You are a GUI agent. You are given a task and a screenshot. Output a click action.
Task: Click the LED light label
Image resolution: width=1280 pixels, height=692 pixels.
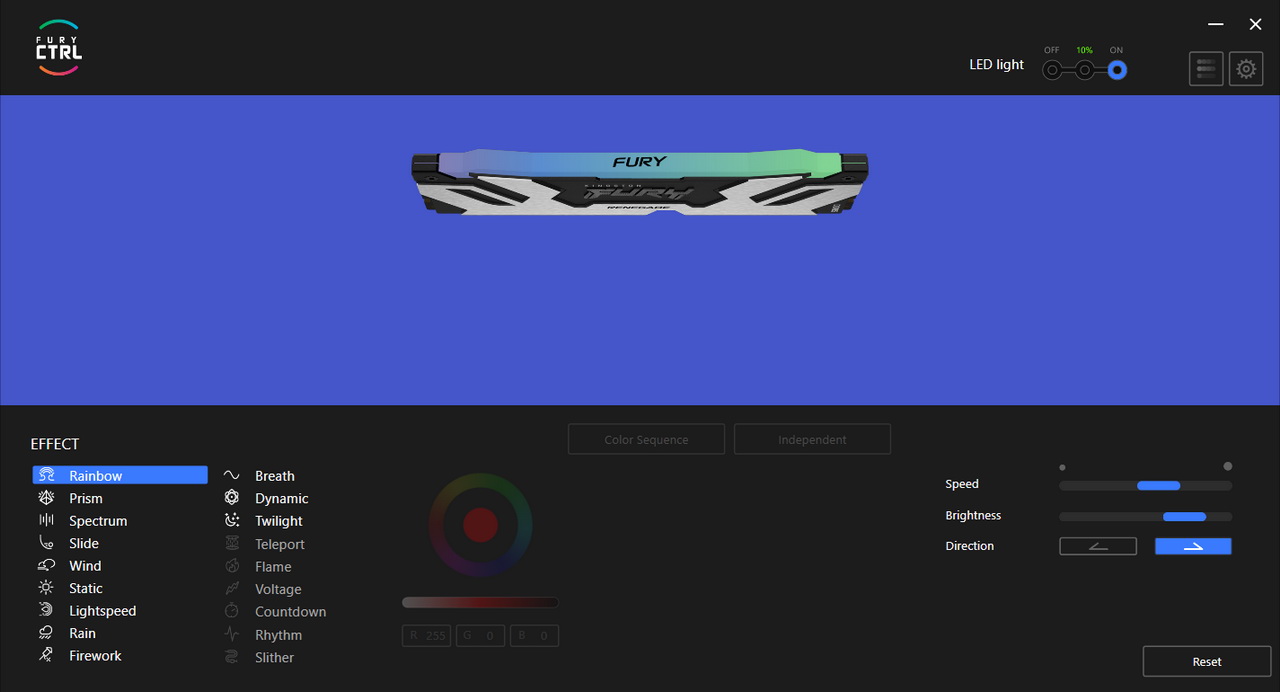point(997,64)
